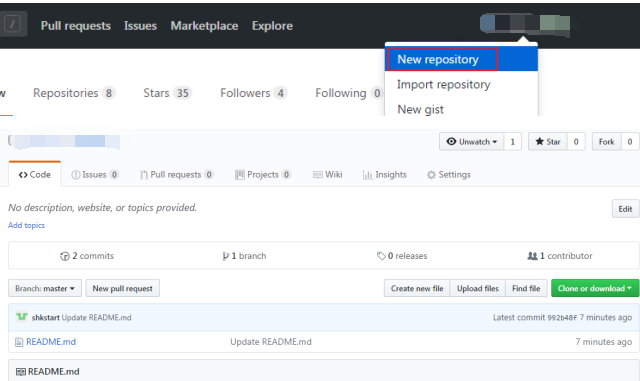Click the Settings gear icon
This screenshot has height=381, width=640.
(x=431, y=175)
